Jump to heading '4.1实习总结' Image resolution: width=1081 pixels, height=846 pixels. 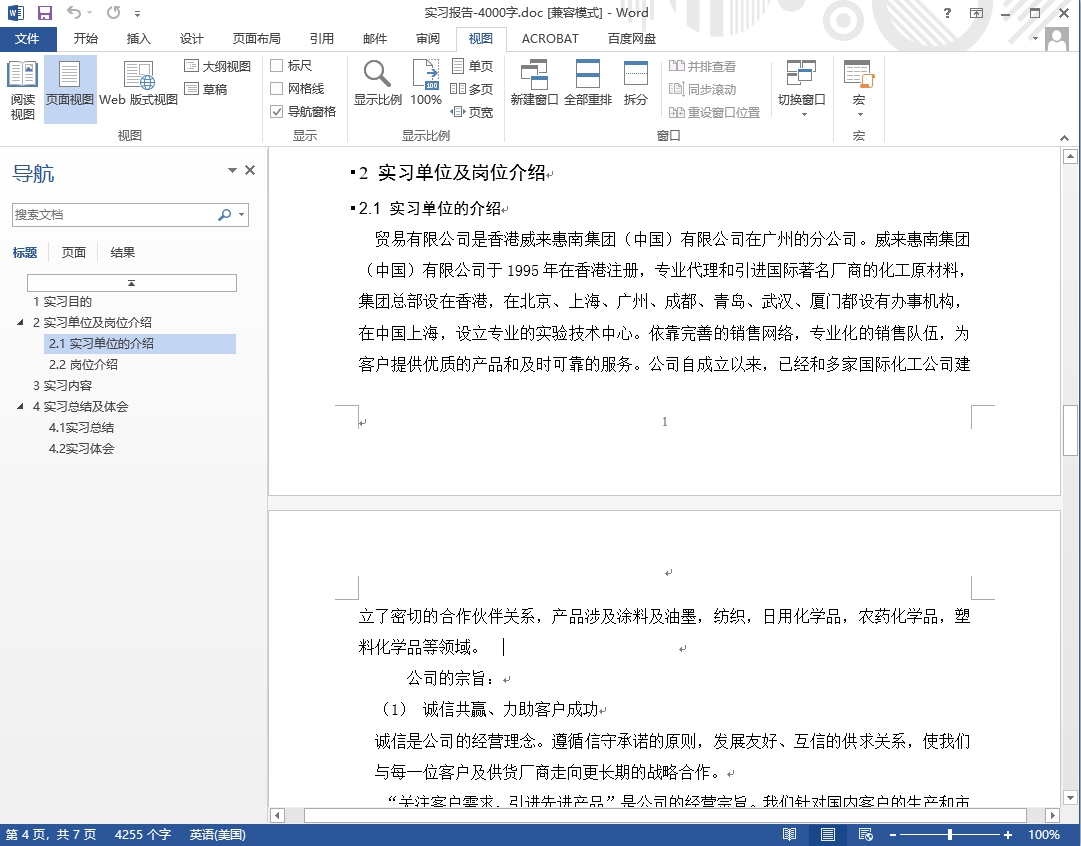(81, 428)
